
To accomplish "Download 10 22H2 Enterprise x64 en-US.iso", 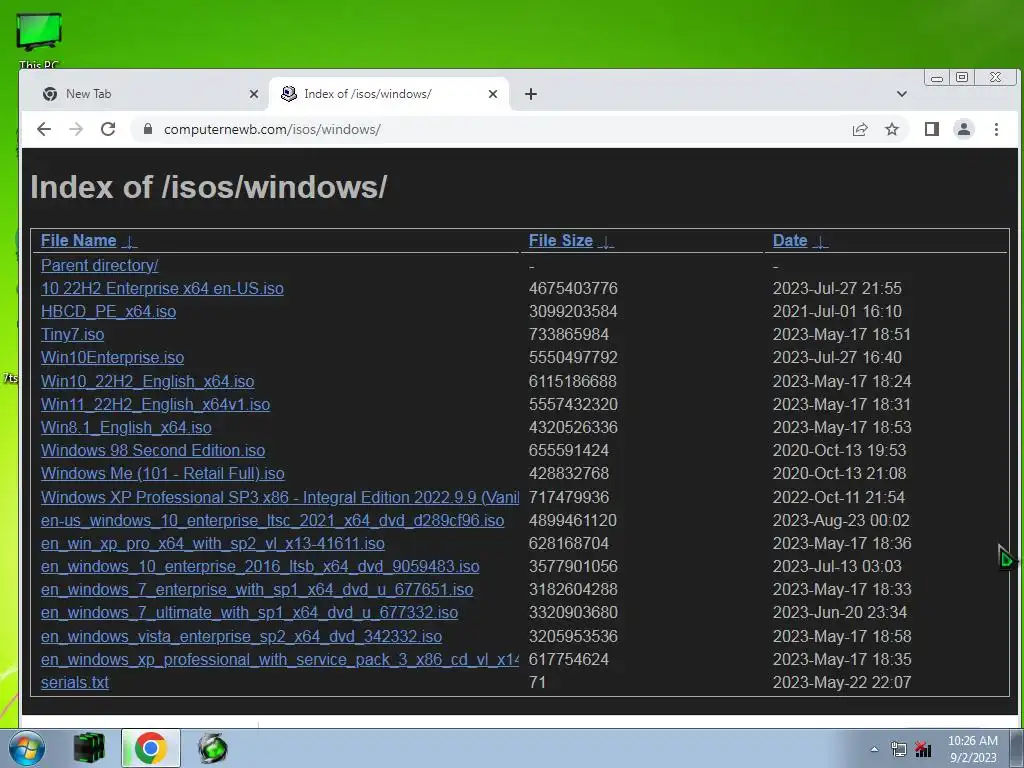I will coord(162,288).
